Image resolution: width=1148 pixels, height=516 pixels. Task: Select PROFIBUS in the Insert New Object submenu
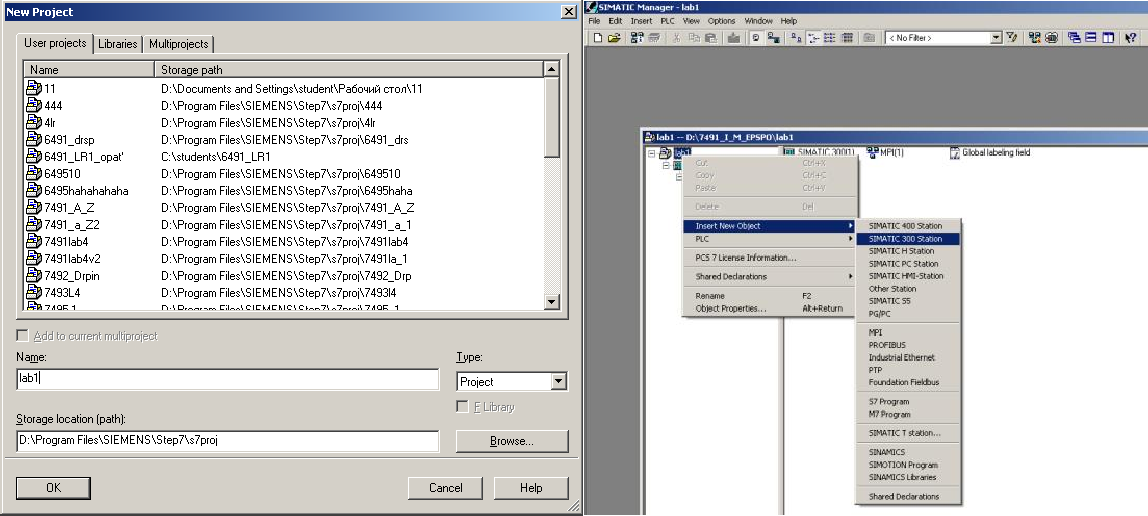pyautogui.click(x=908, y=345)
